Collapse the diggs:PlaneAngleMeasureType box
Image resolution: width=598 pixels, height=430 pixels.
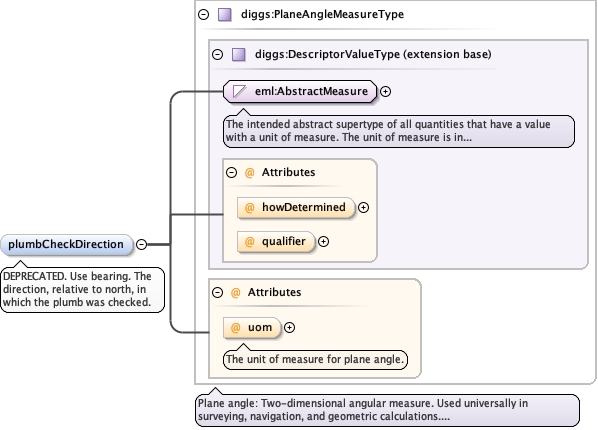(204, 14)
